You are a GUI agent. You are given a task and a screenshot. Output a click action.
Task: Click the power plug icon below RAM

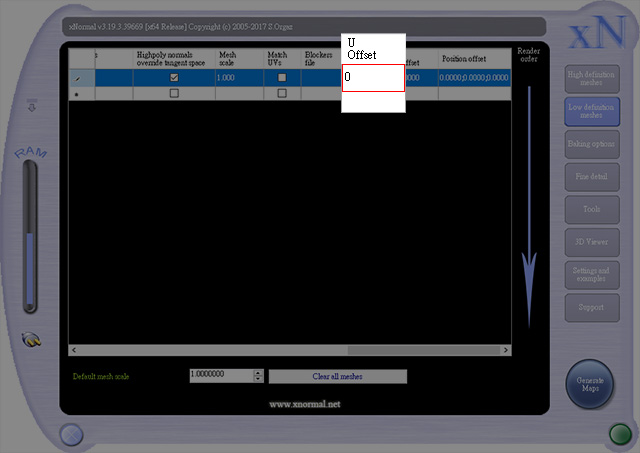pos(31,340)
